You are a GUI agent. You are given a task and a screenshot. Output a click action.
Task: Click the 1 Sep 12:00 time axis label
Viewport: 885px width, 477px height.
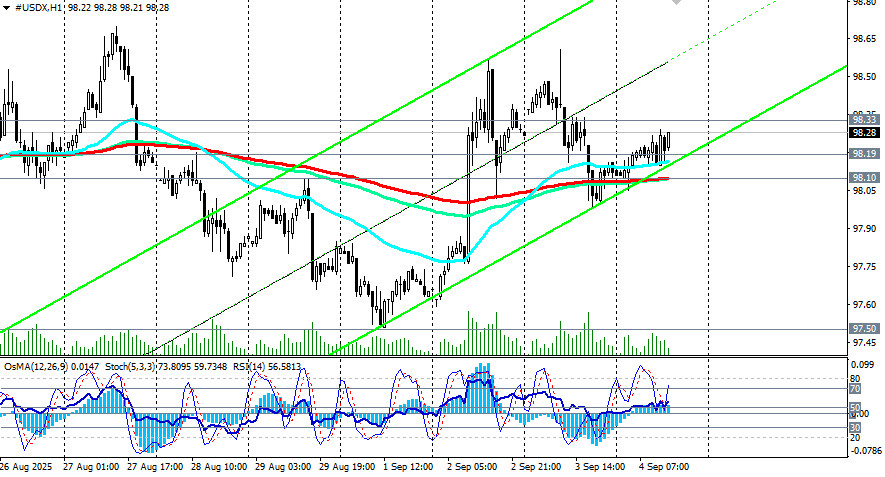pos(408,467)
